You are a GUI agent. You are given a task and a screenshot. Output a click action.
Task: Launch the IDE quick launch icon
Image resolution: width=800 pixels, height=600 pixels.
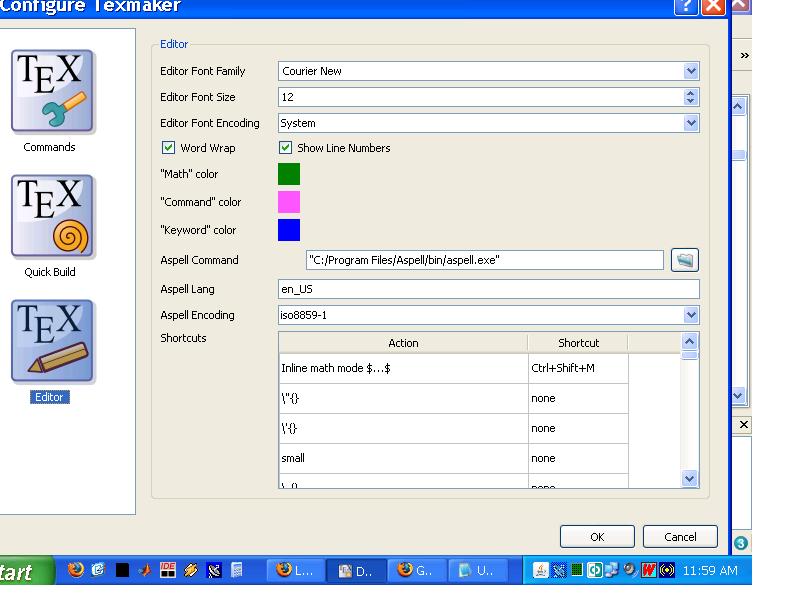tap(168, 570)
